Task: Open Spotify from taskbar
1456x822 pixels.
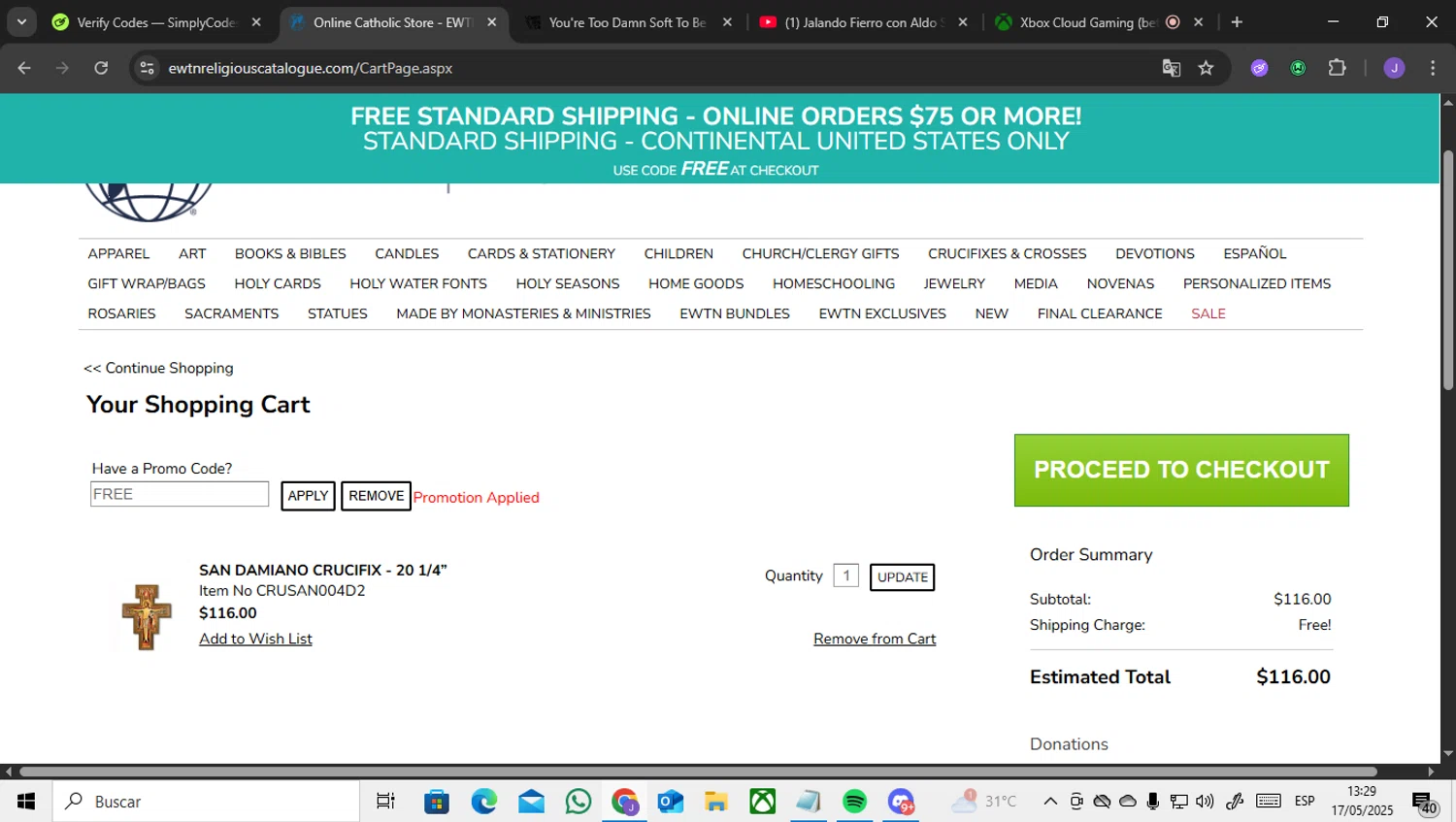Action: pyautogui.click(x=854, y=802)
